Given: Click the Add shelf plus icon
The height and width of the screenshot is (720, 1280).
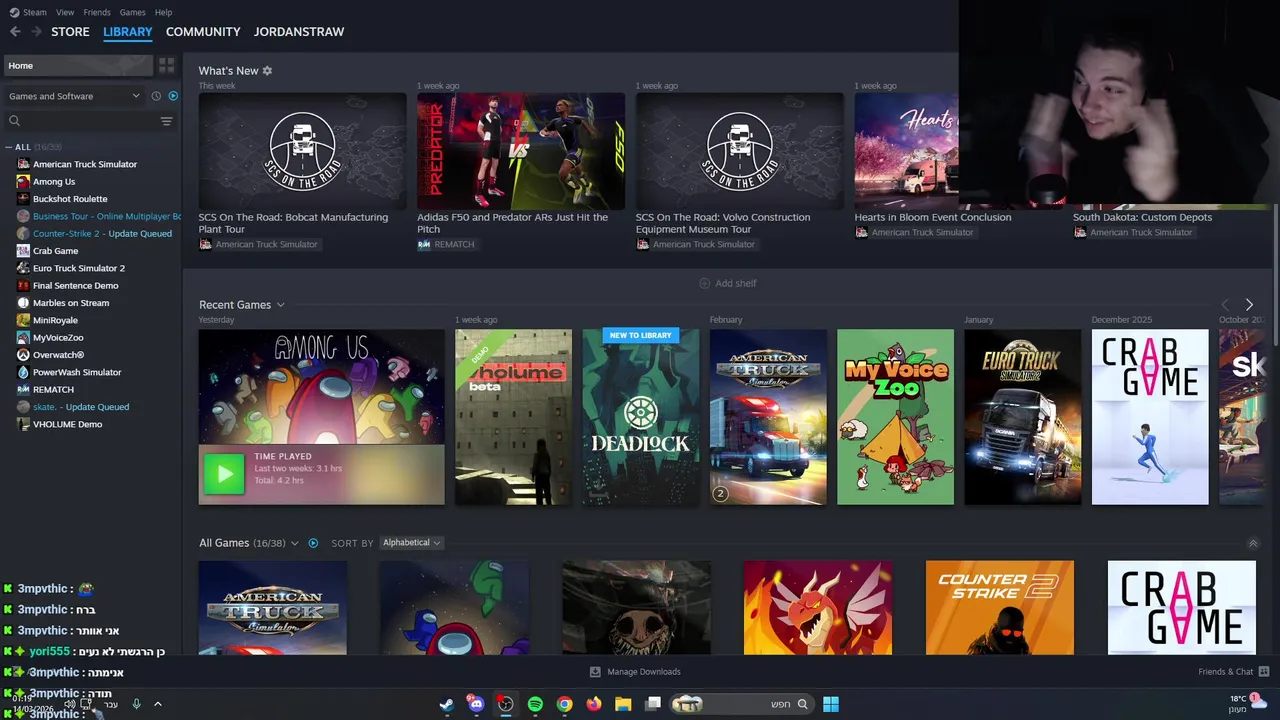Looking at the screenshot, I should click(704, 283).
